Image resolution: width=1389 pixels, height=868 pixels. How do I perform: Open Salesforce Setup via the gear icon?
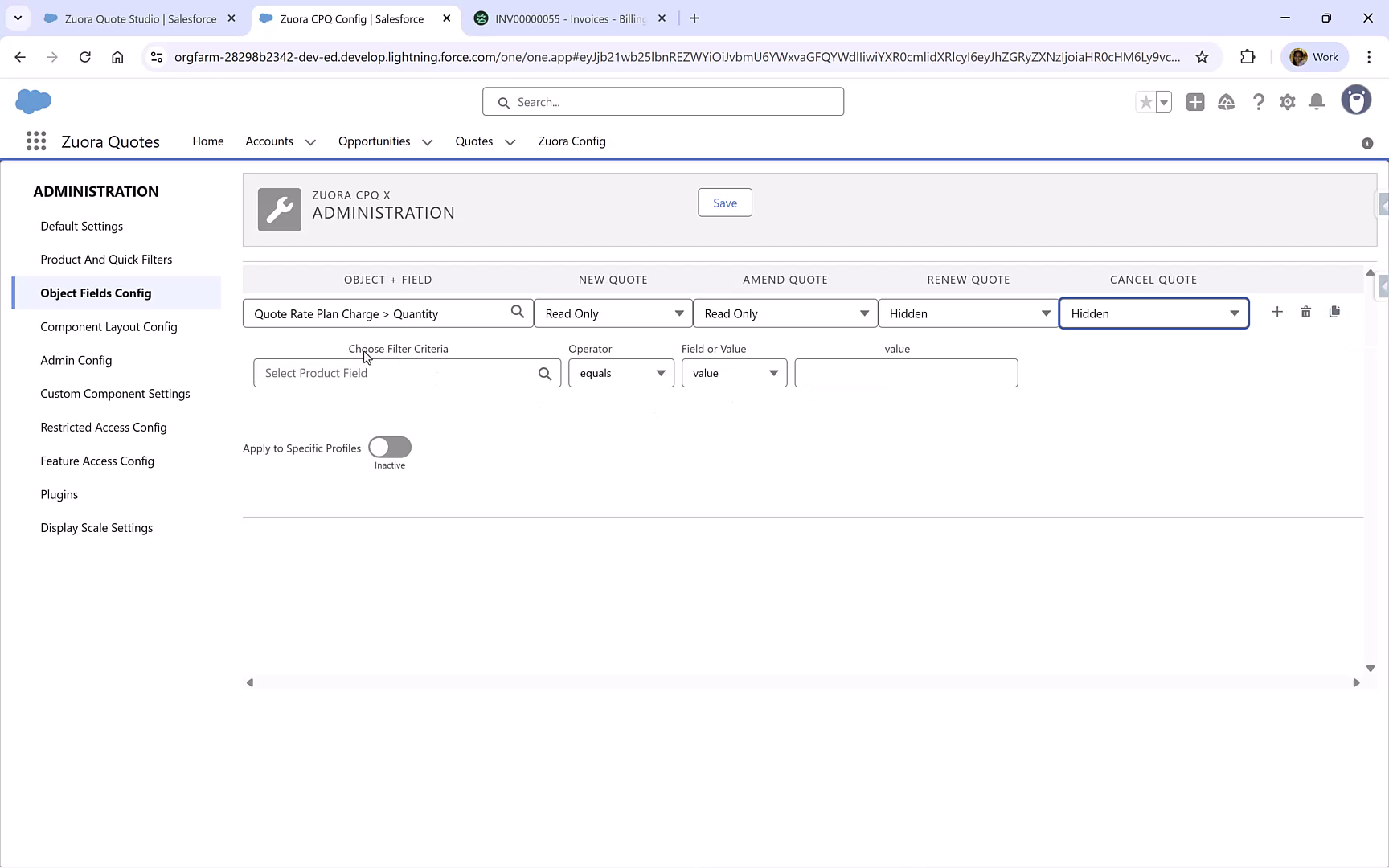click(1287, 102)
